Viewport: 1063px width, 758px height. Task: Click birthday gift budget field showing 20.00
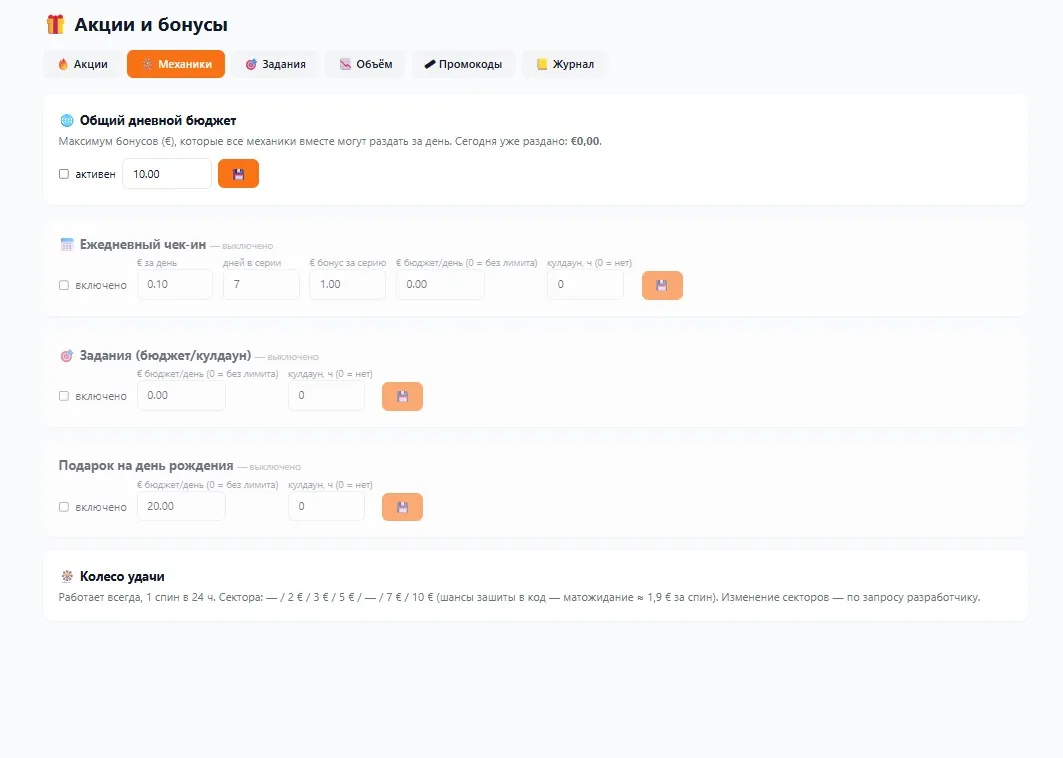[x=182, y=506]
